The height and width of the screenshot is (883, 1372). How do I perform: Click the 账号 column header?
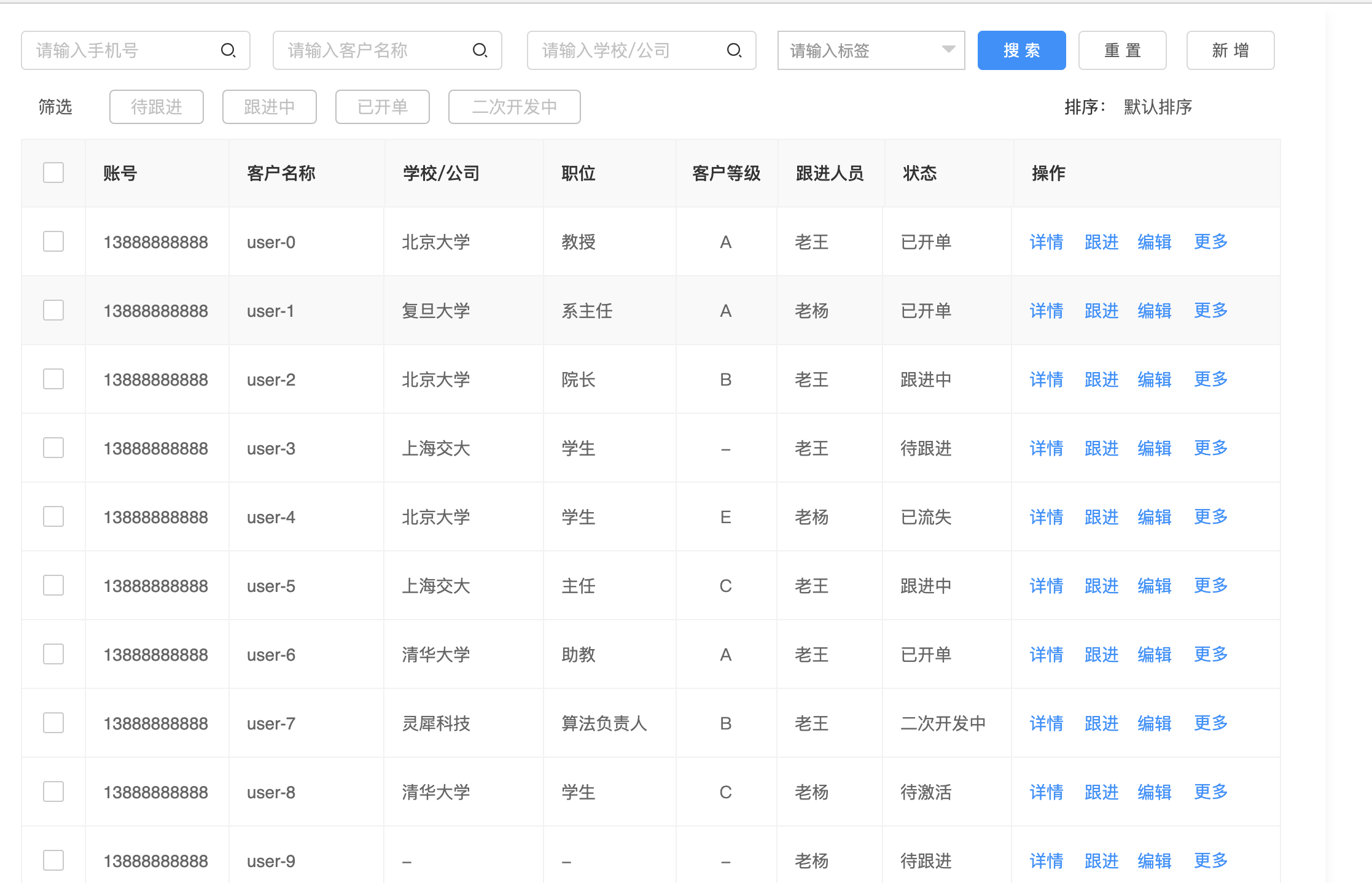pos(120,173)
